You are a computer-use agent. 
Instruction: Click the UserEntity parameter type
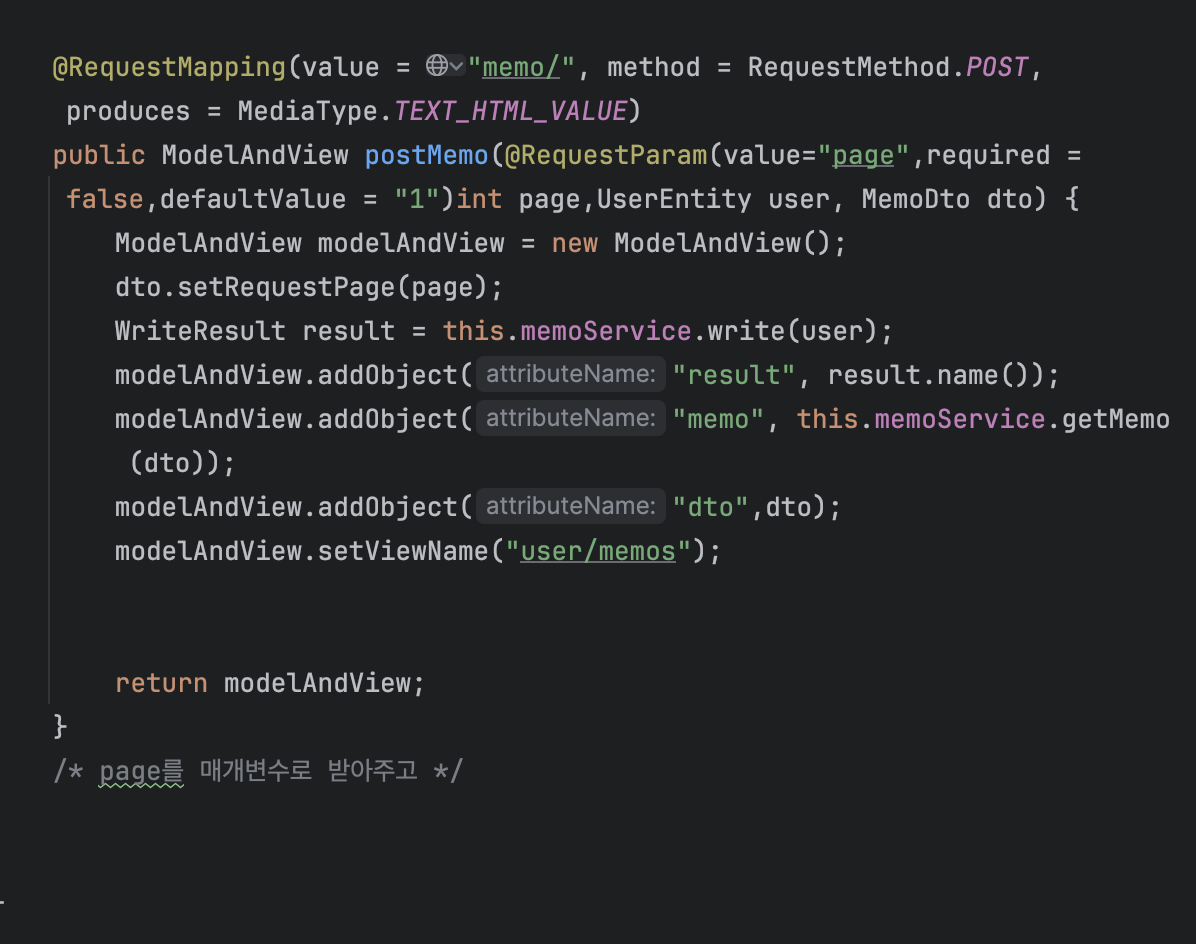click(674, 199)
